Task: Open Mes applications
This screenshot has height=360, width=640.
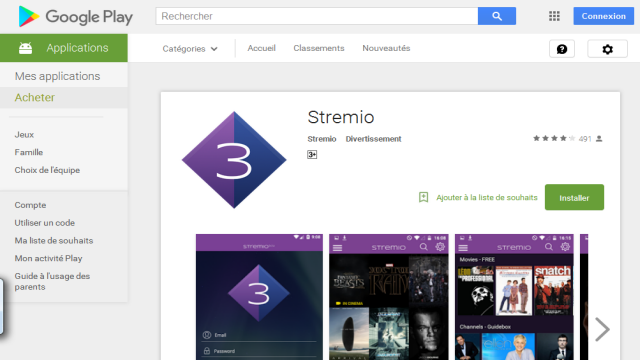Action: tap(57, 76)
